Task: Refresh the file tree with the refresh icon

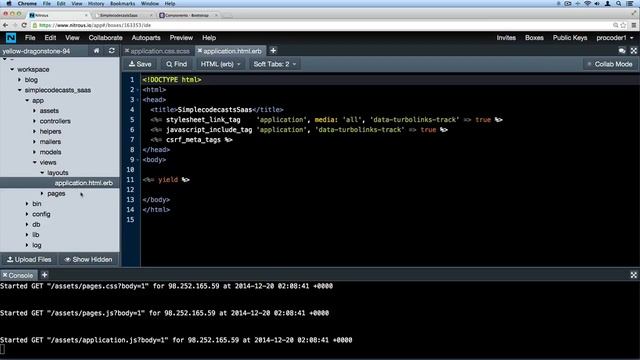Action: tap(111, 51)
